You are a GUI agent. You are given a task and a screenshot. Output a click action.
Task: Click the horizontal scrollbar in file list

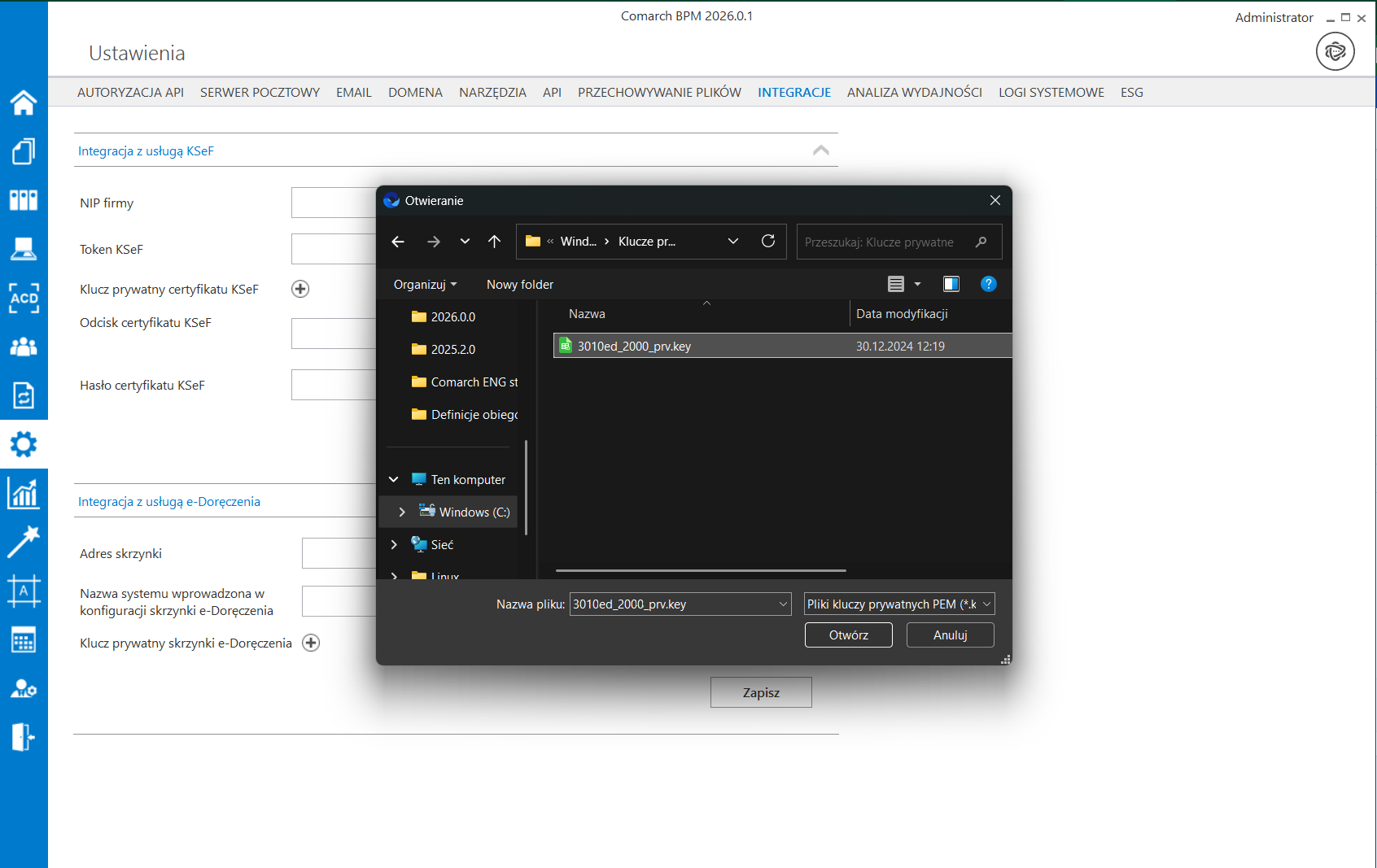(x=700, y=571)
